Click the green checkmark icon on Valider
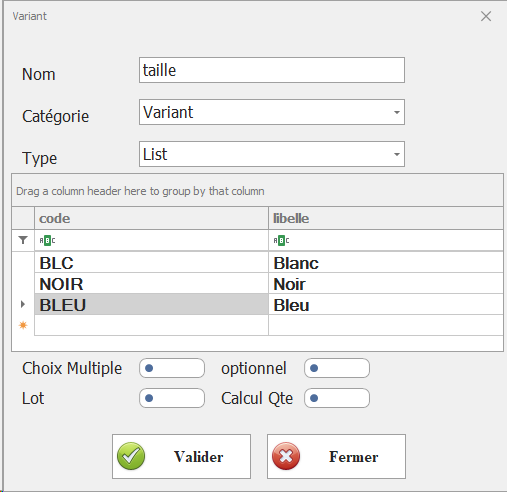The height and width of the screenshot is (492, 507). (131, 456)
